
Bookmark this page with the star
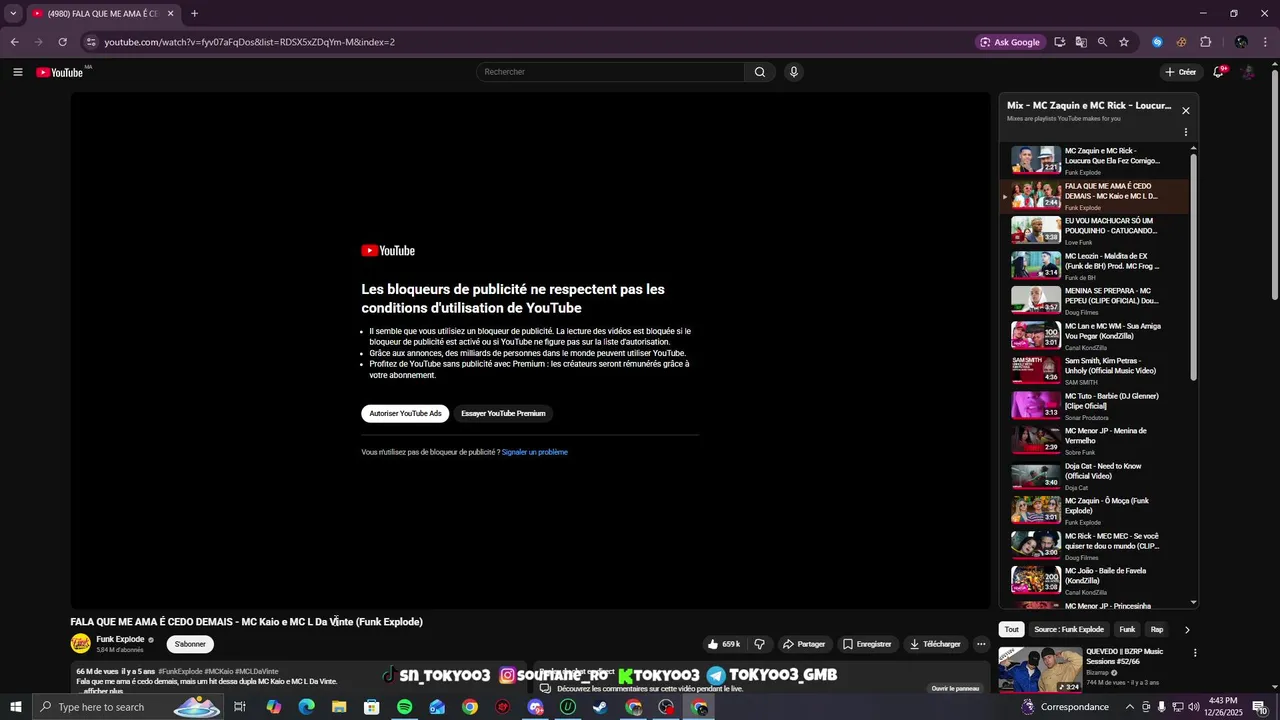[x=1124, y=42]
